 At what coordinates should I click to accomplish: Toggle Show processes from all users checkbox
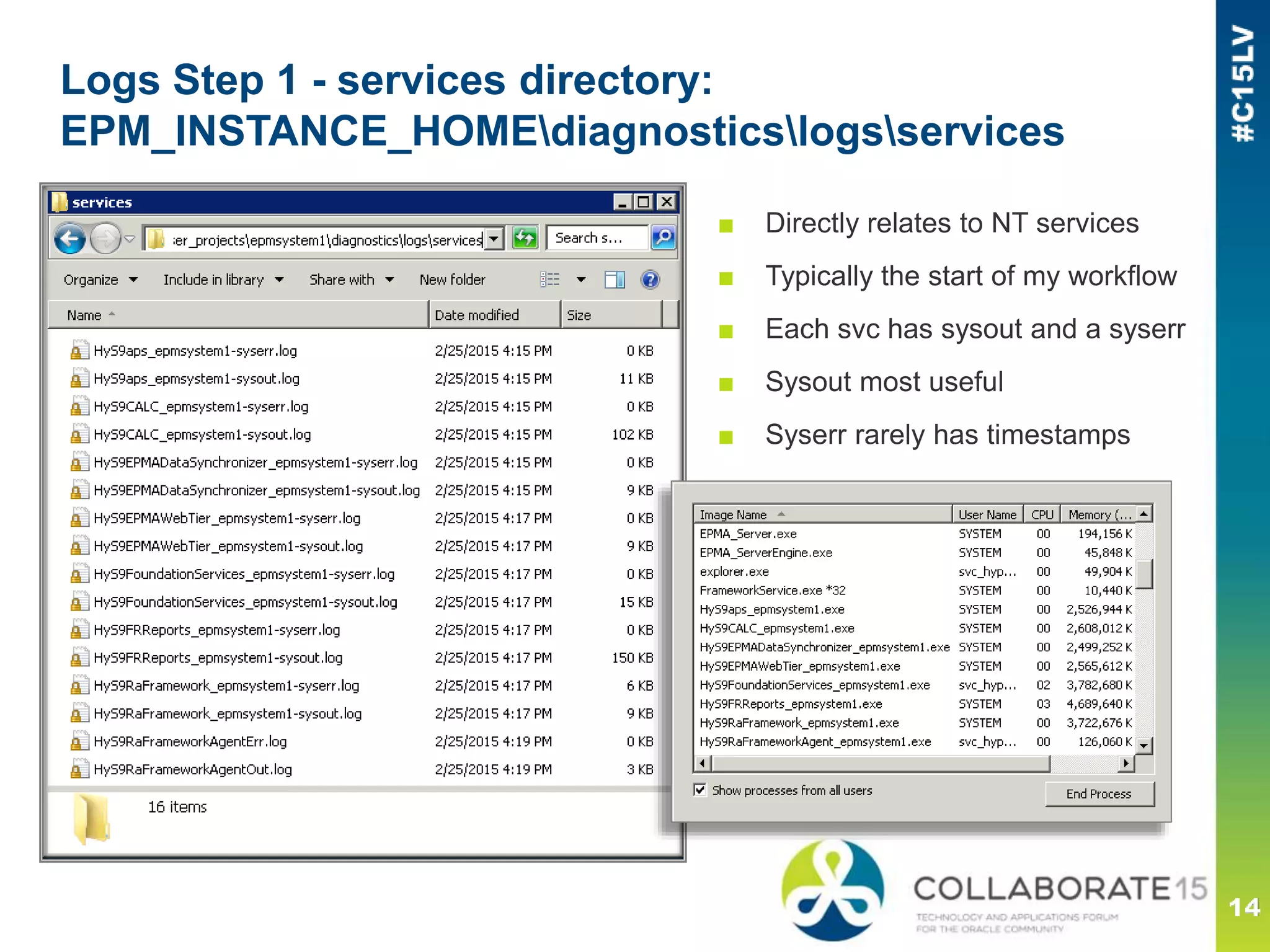pyautogui.click(x=700, y=790)
